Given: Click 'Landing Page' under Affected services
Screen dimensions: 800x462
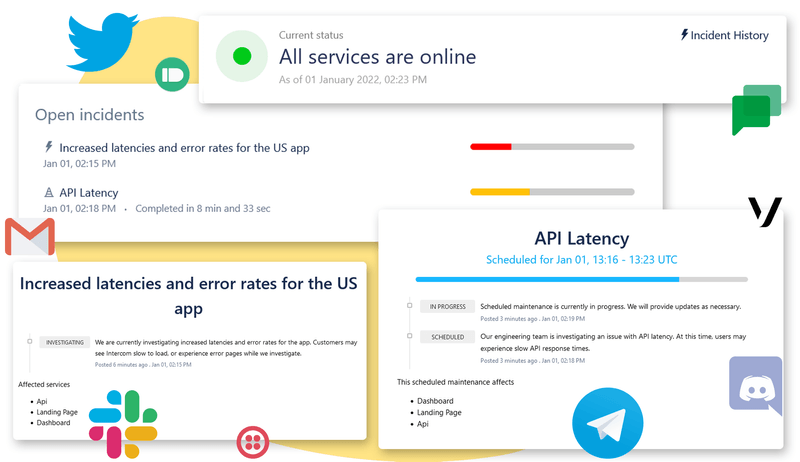Looking at the screenshot, I should [x=57, y=412].
